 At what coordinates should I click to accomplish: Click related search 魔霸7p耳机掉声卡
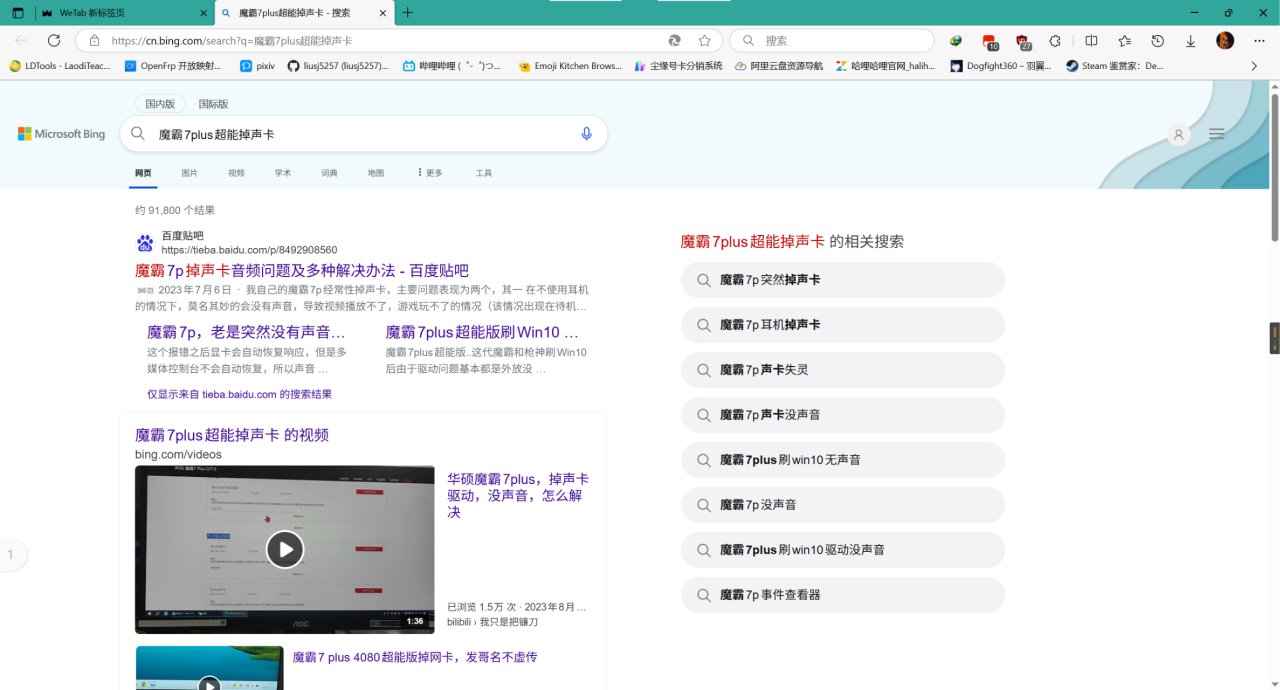pyautogui.click(x=843, y=325)
